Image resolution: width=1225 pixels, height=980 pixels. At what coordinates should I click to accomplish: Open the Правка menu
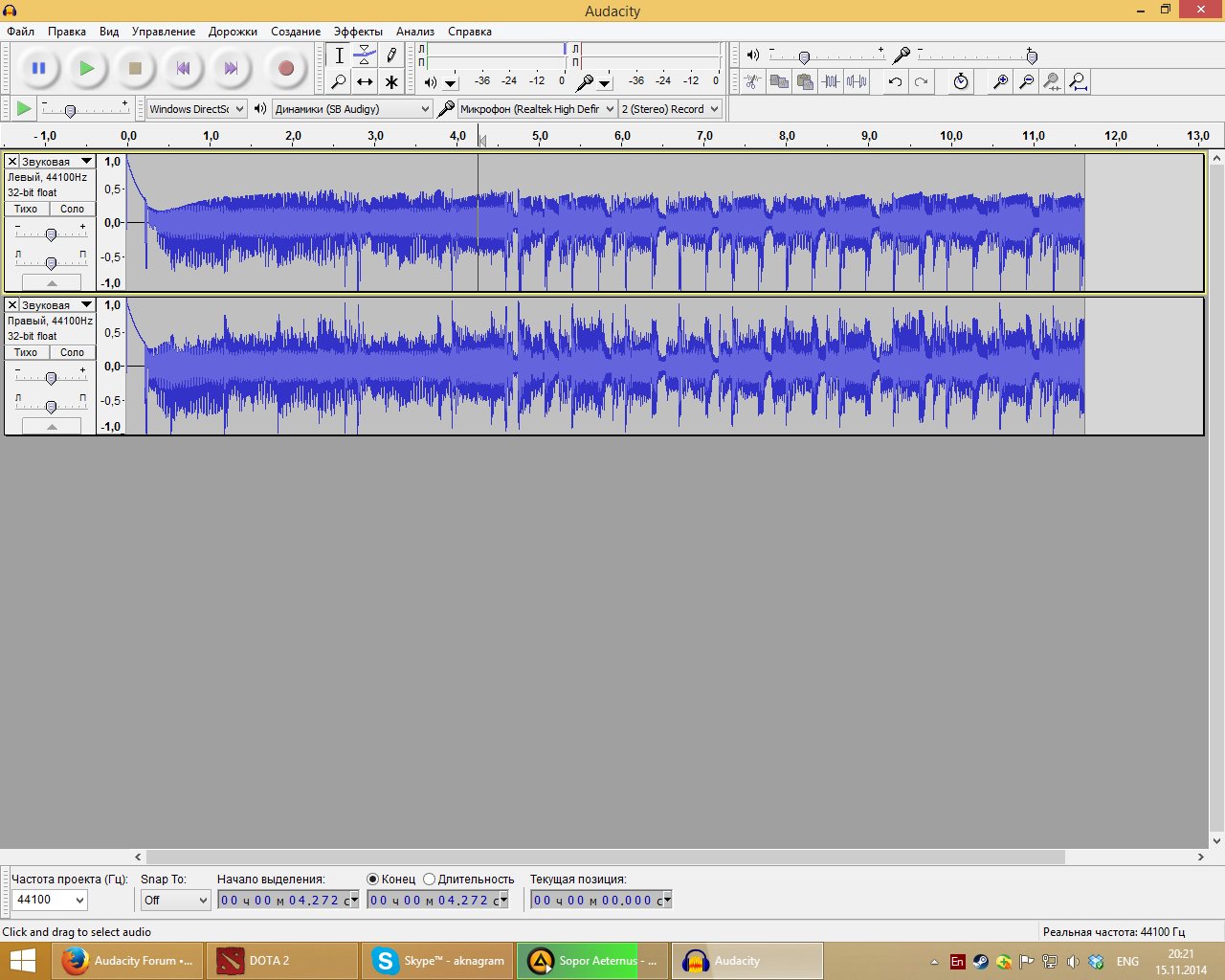(67, 32)
